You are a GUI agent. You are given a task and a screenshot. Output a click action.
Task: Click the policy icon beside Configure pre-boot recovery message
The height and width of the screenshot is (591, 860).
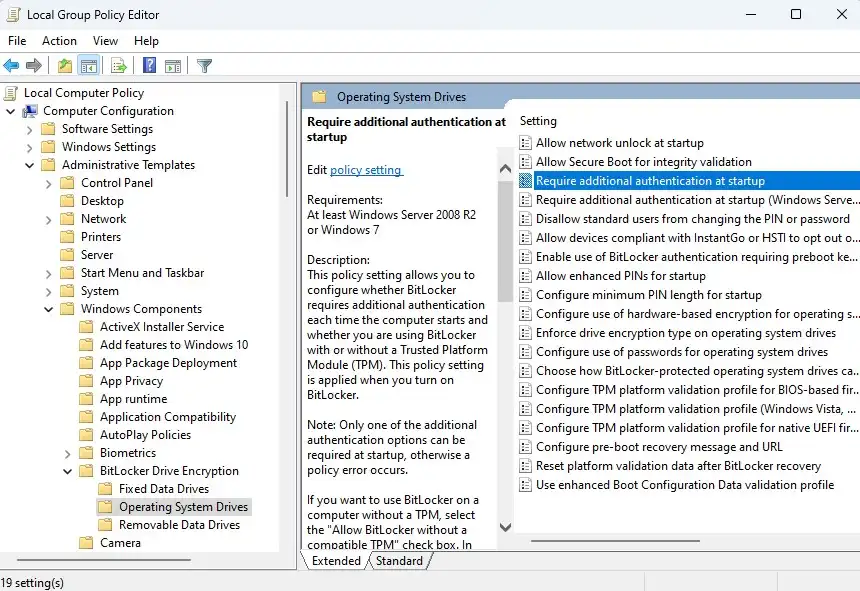525,447
